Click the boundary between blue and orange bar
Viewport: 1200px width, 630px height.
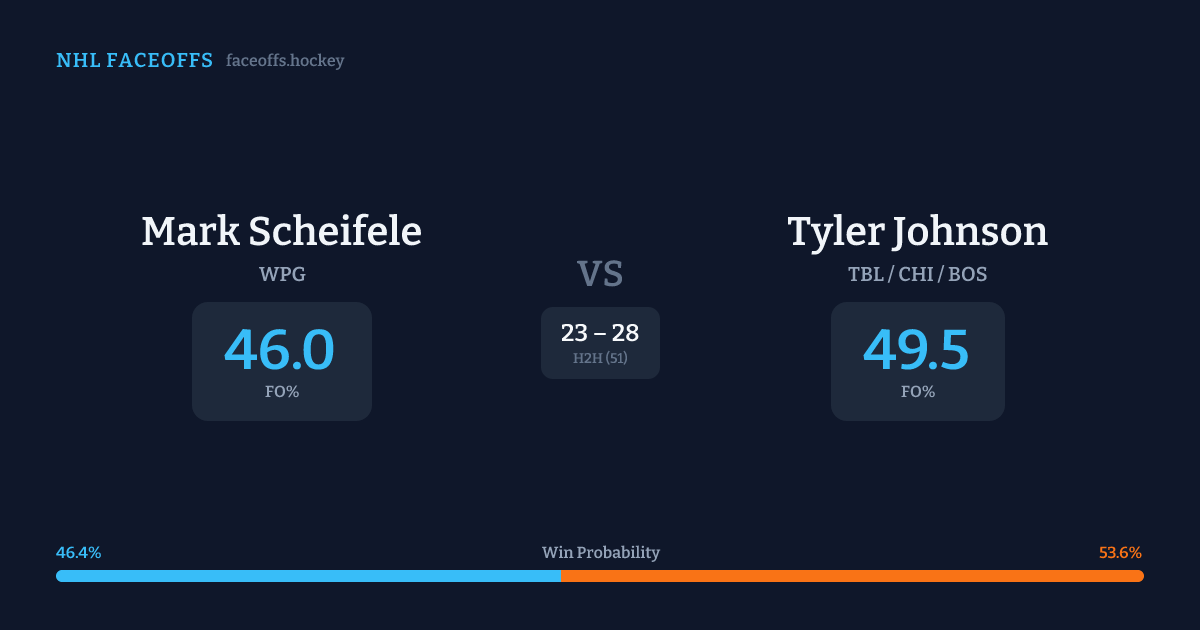click(561, 576)
